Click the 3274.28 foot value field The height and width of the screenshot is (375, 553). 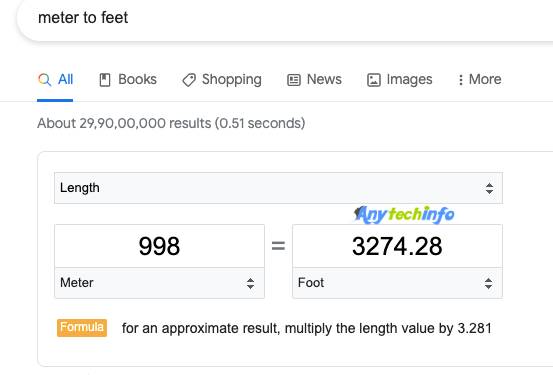[x=397, y=246]
